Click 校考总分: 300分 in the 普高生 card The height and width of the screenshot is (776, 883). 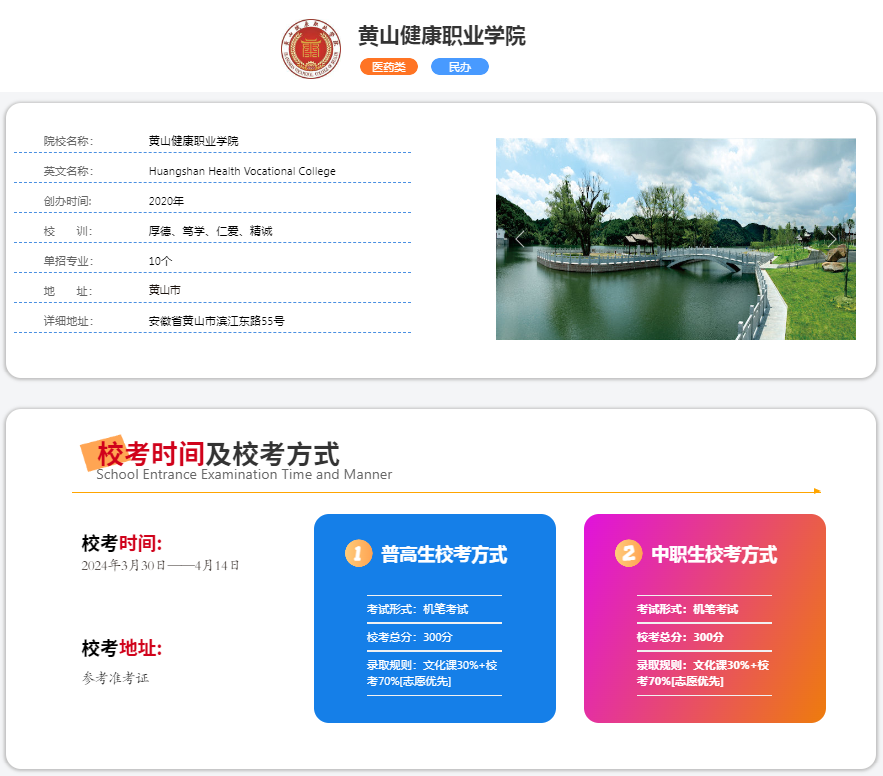point(409,637)
